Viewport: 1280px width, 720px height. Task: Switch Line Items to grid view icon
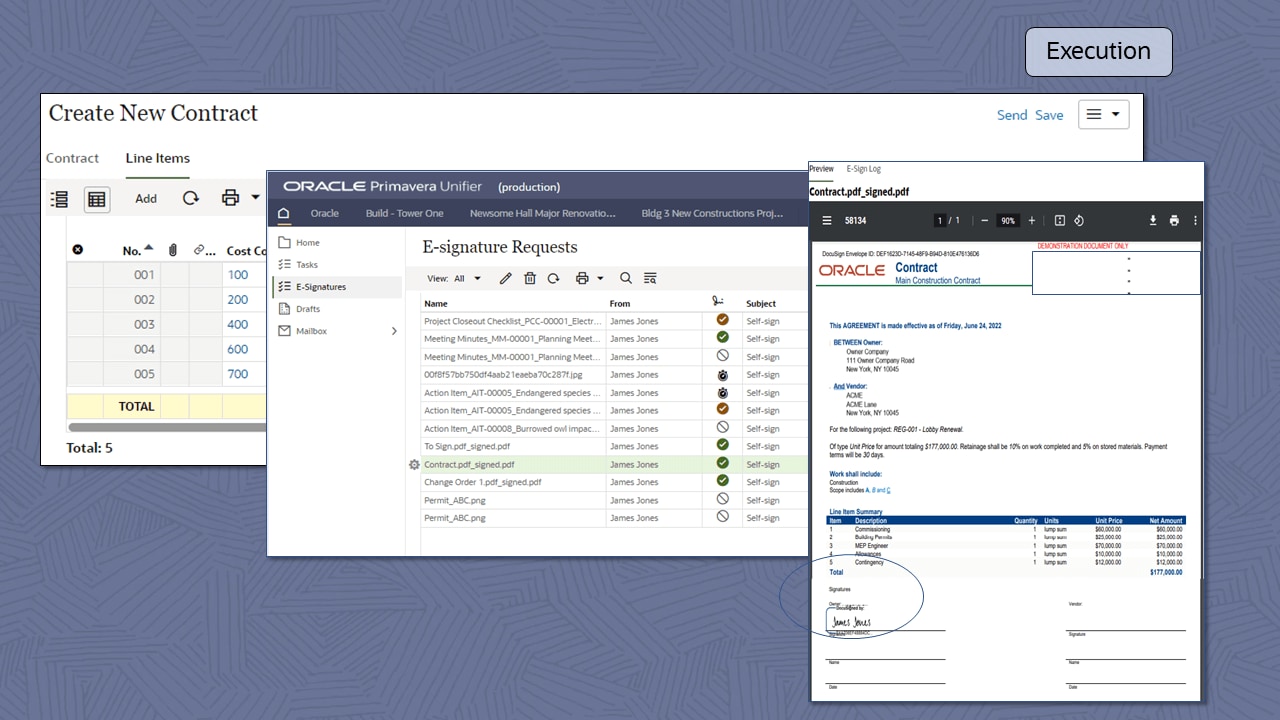[x=96, y=198]
